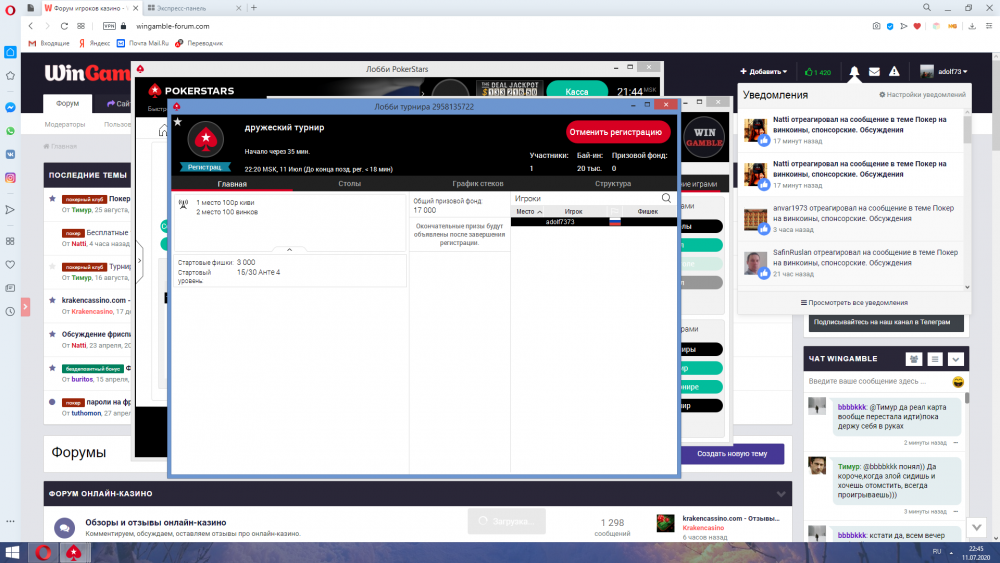This screenshot has width=1000, height=563.
Task: Open Настройки уведомлений link
Action: pos(922,94)
